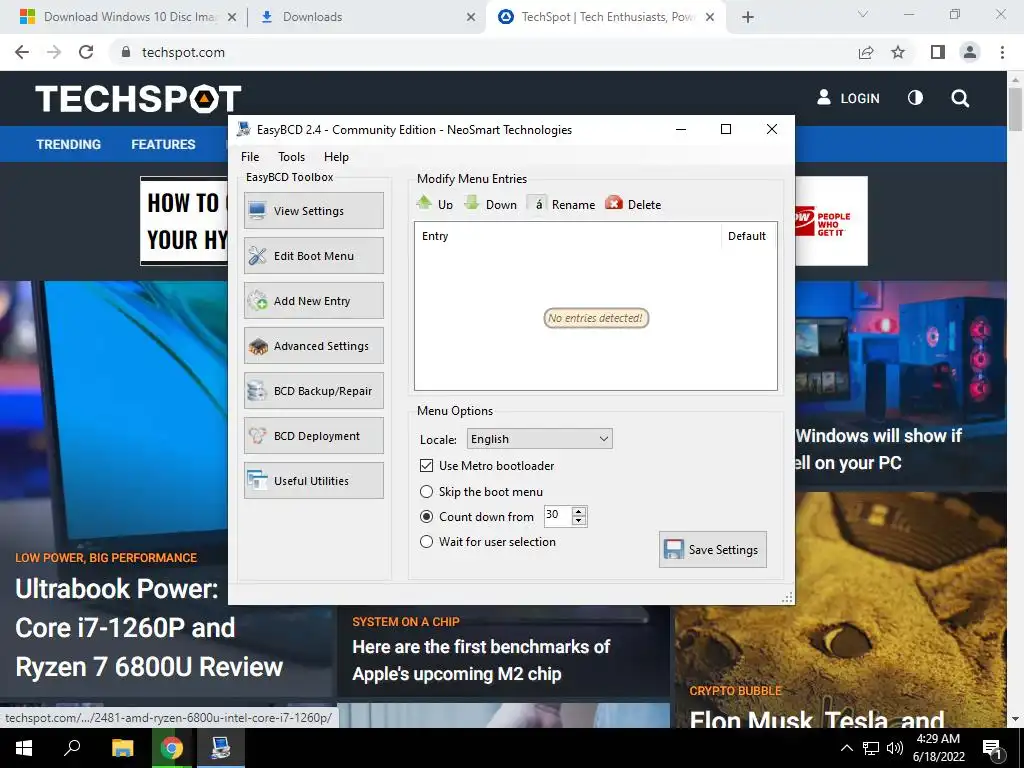This screenshot has width=1024, height=768.
Task: Open a new Chrome tab
Action: pyautogui.click(x=748, y=17)
